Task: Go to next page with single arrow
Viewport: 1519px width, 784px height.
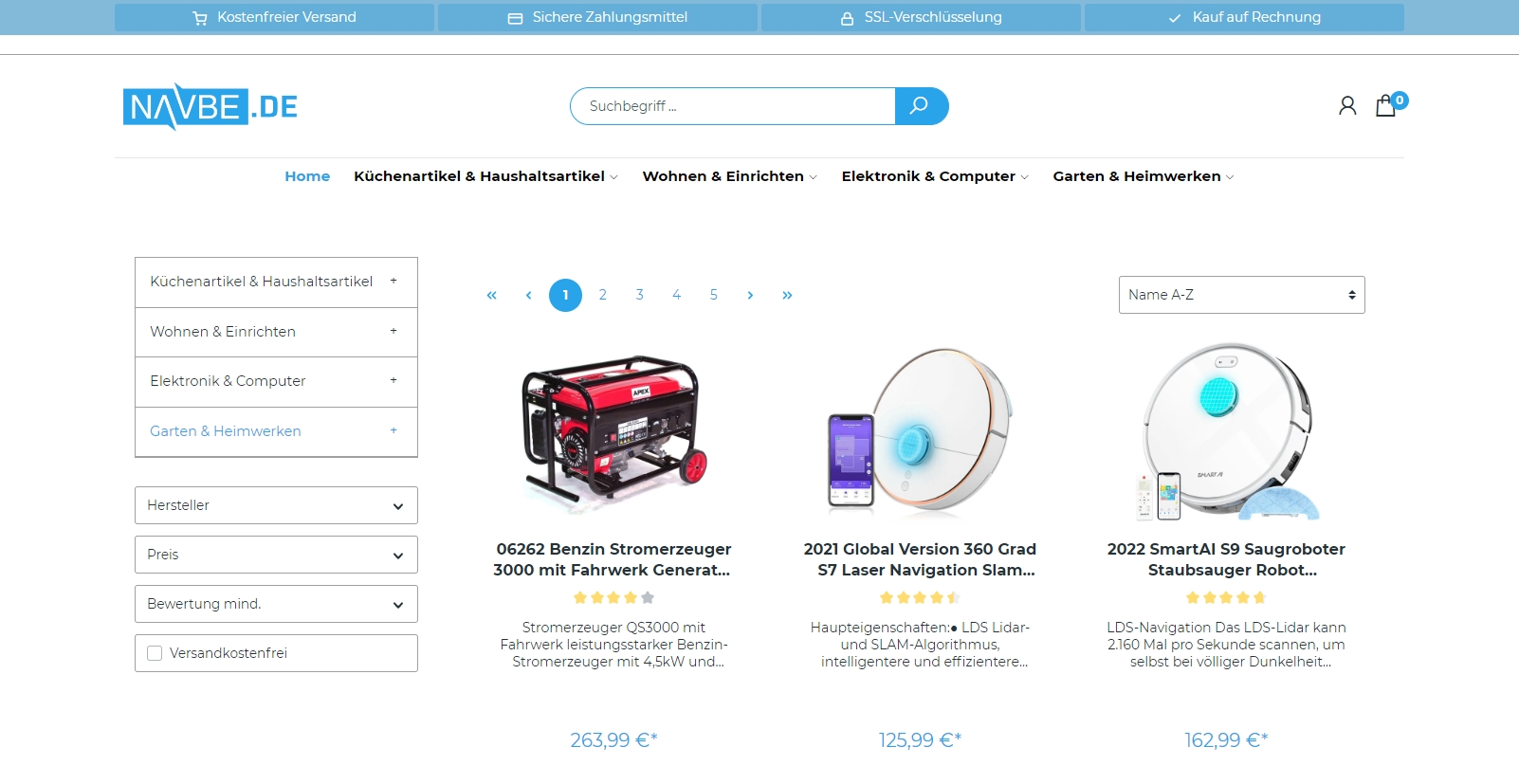Action: click(750, 295)
